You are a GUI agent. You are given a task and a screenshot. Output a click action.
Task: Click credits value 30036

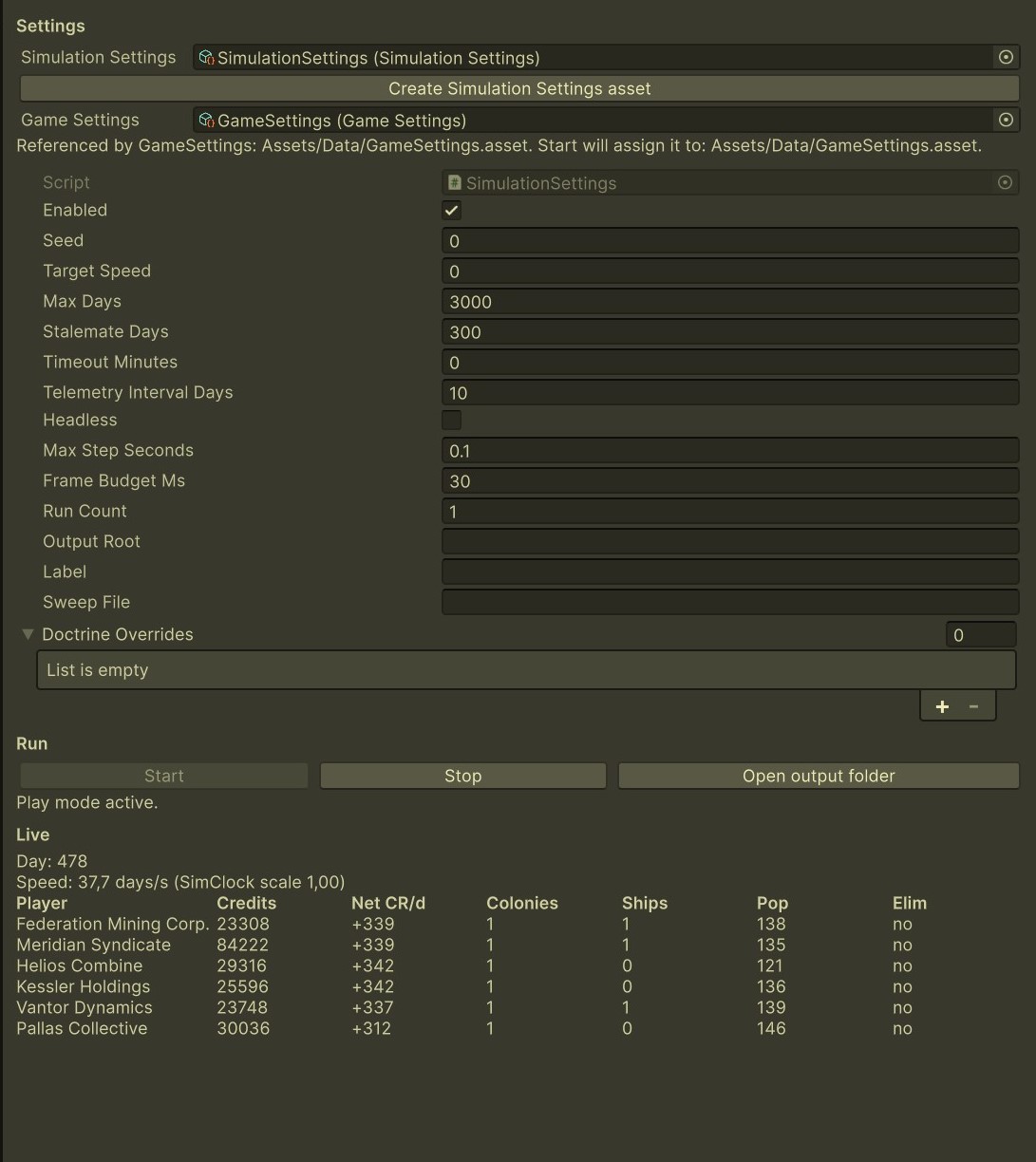pos(243,1028)
